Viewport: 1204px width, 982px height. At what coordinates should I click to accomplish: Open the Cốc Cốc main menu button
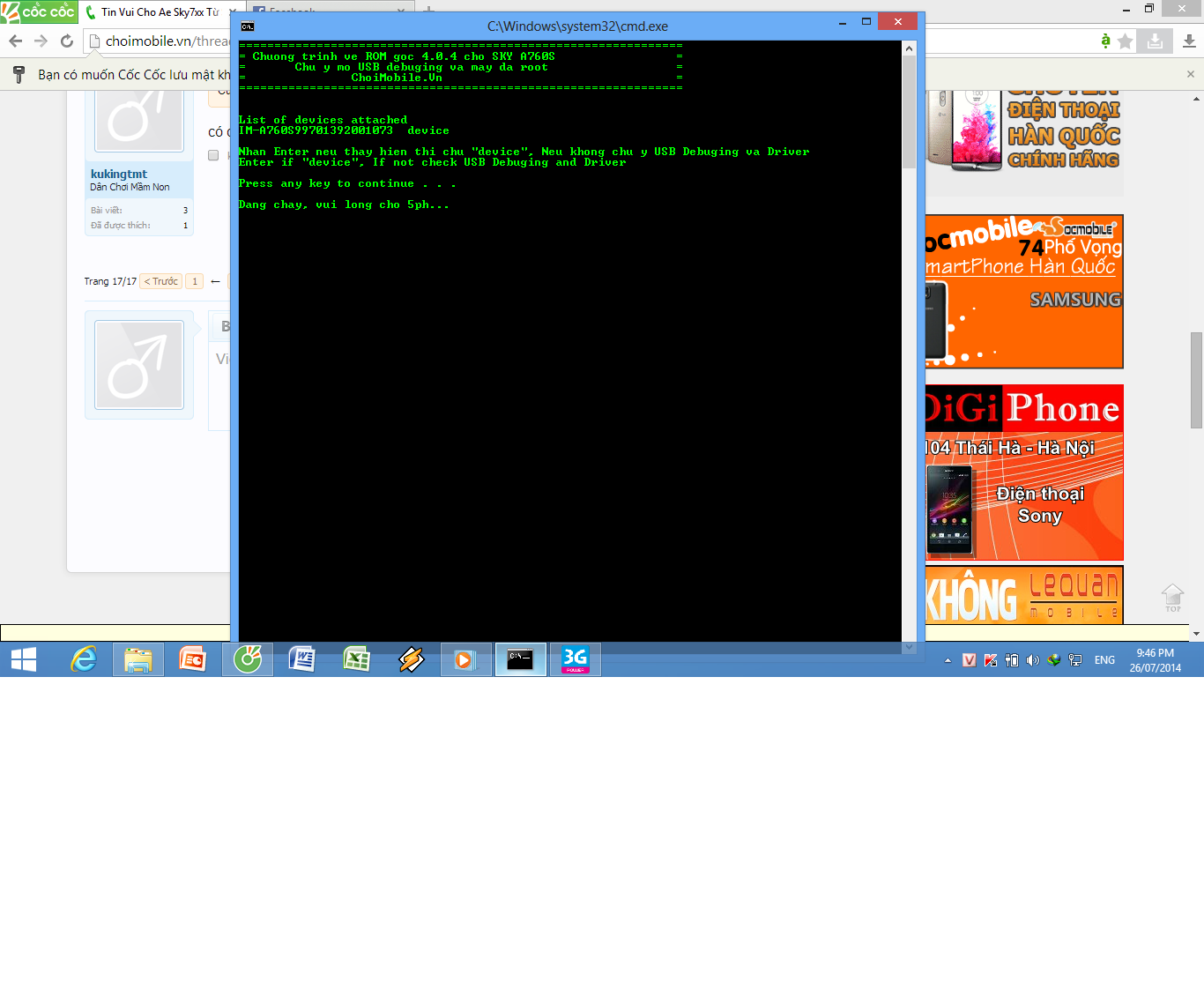[39, 11]
